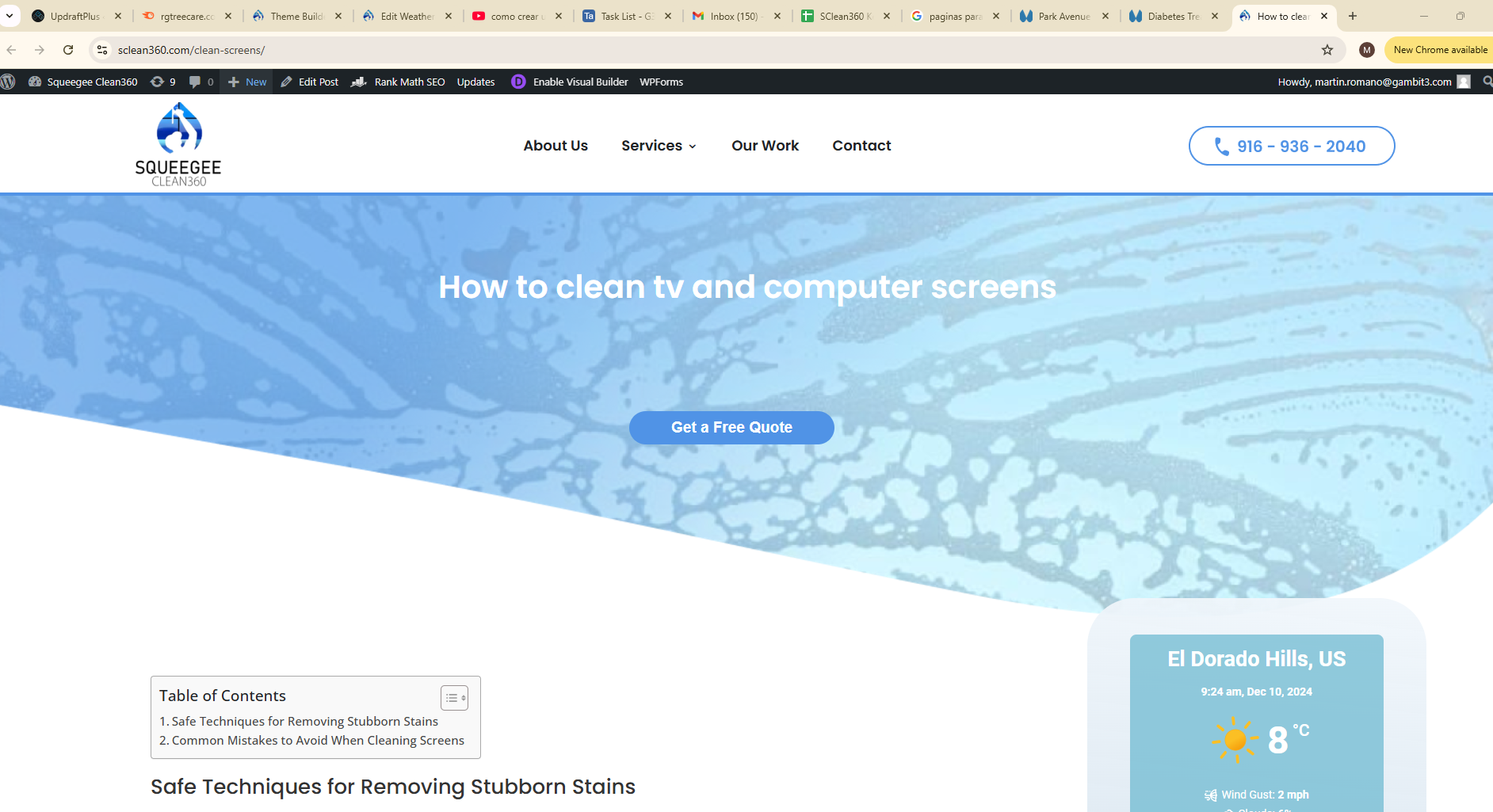
Task: Open the Chrome profile avatar M
Action: point(1366,50)
